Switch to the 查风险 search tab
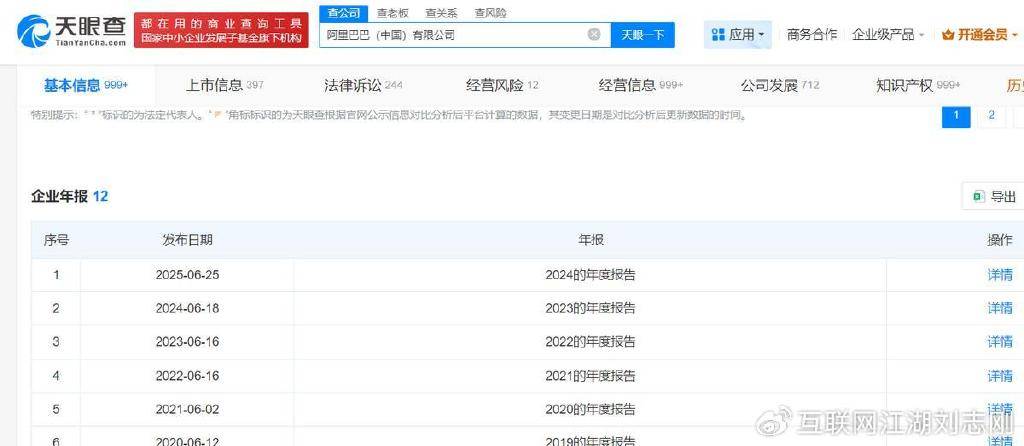The image size is (1024, 446). 490,13
